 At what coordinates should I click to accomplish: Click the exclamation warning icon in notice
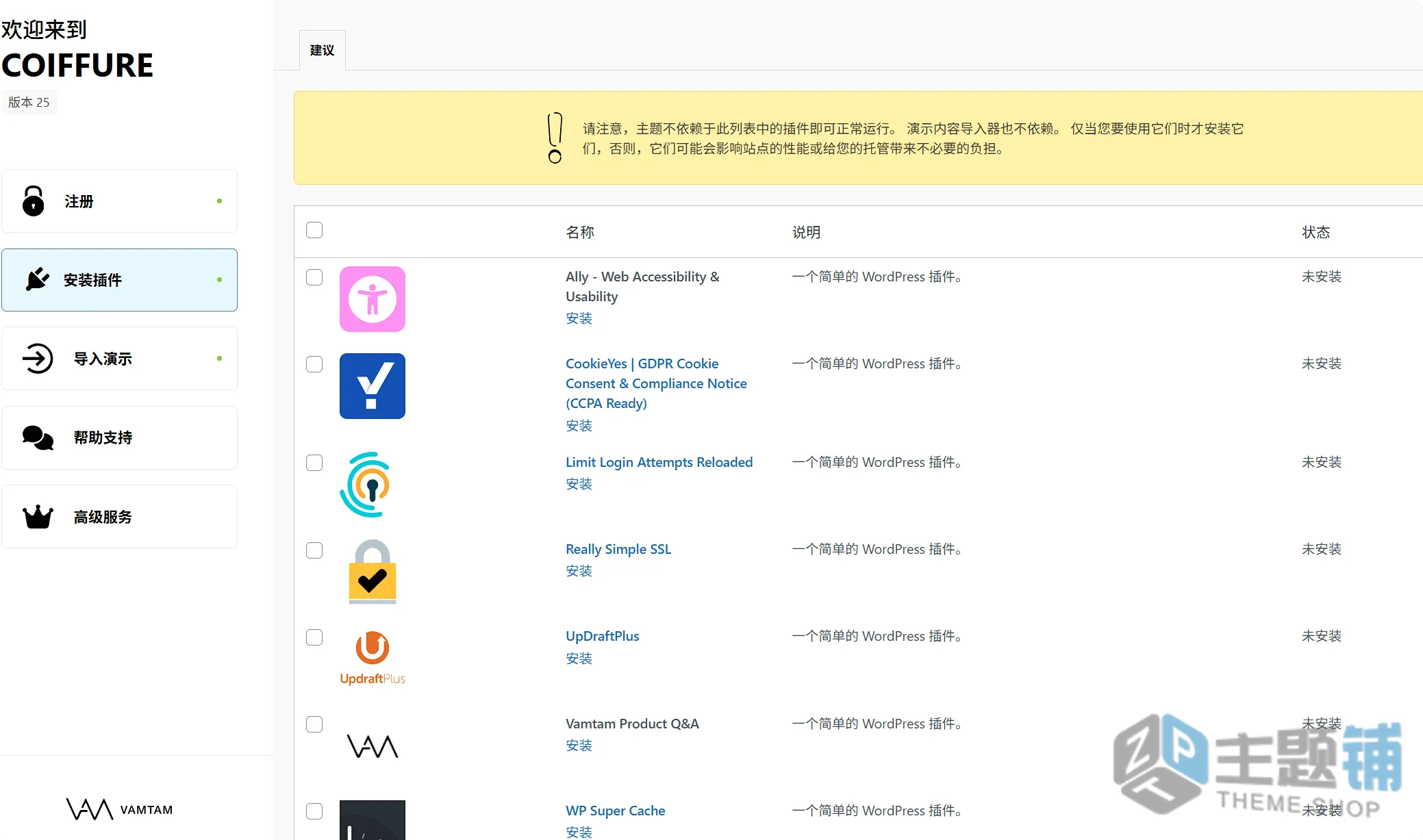pyautogui.click(x=555, y=138)
